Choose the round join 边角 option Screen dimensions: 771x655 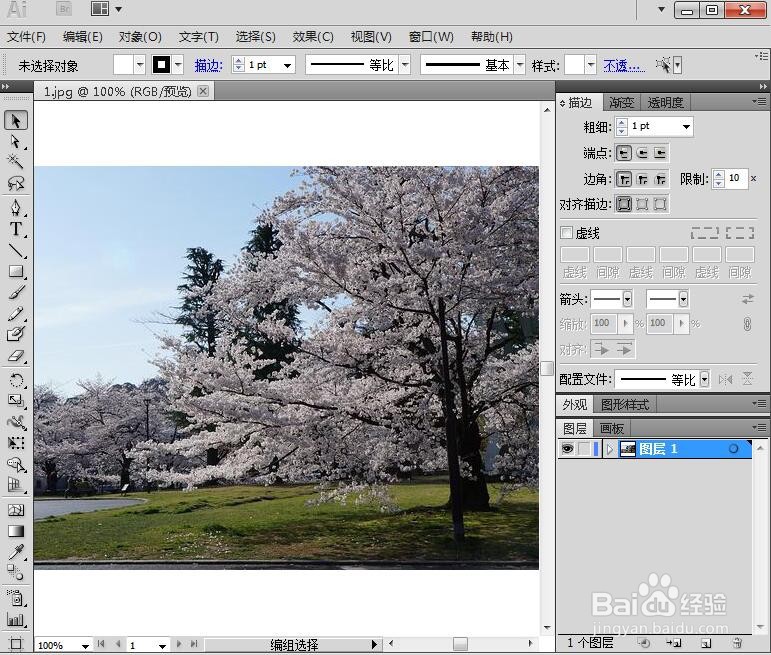tap(642, 179)
